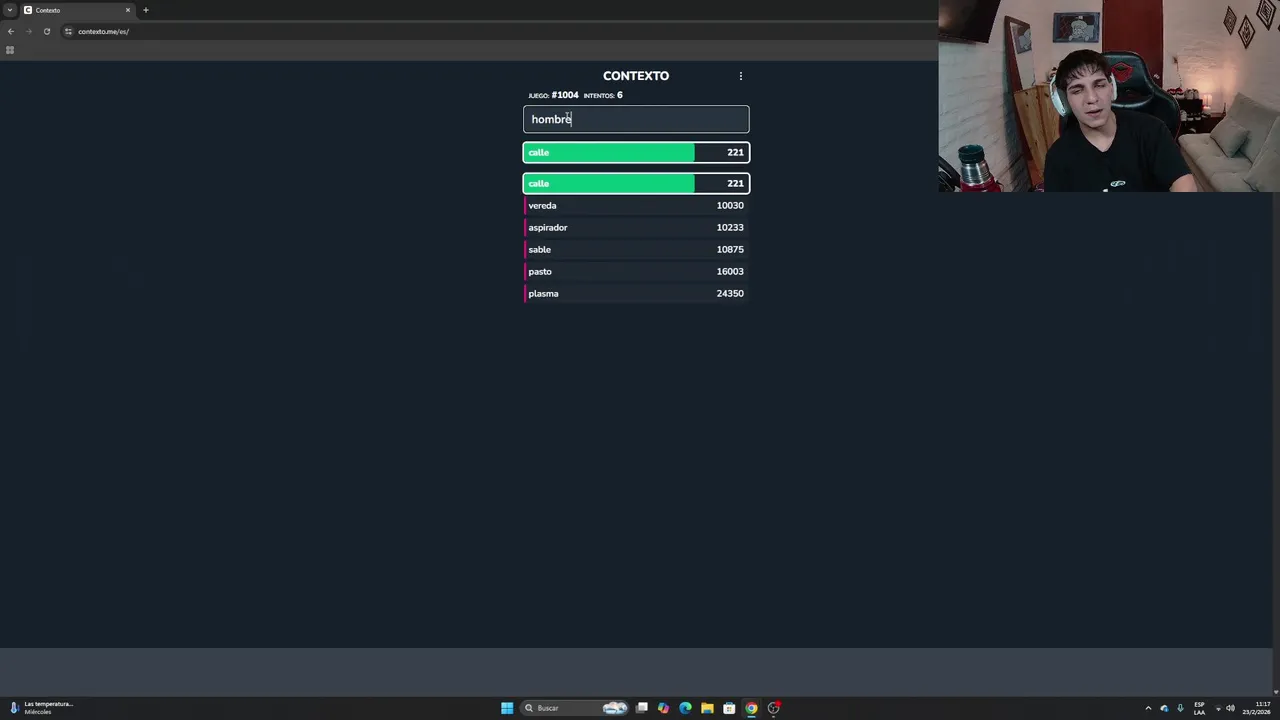Open File Explorer from the taskbar

tap(707, 708)
